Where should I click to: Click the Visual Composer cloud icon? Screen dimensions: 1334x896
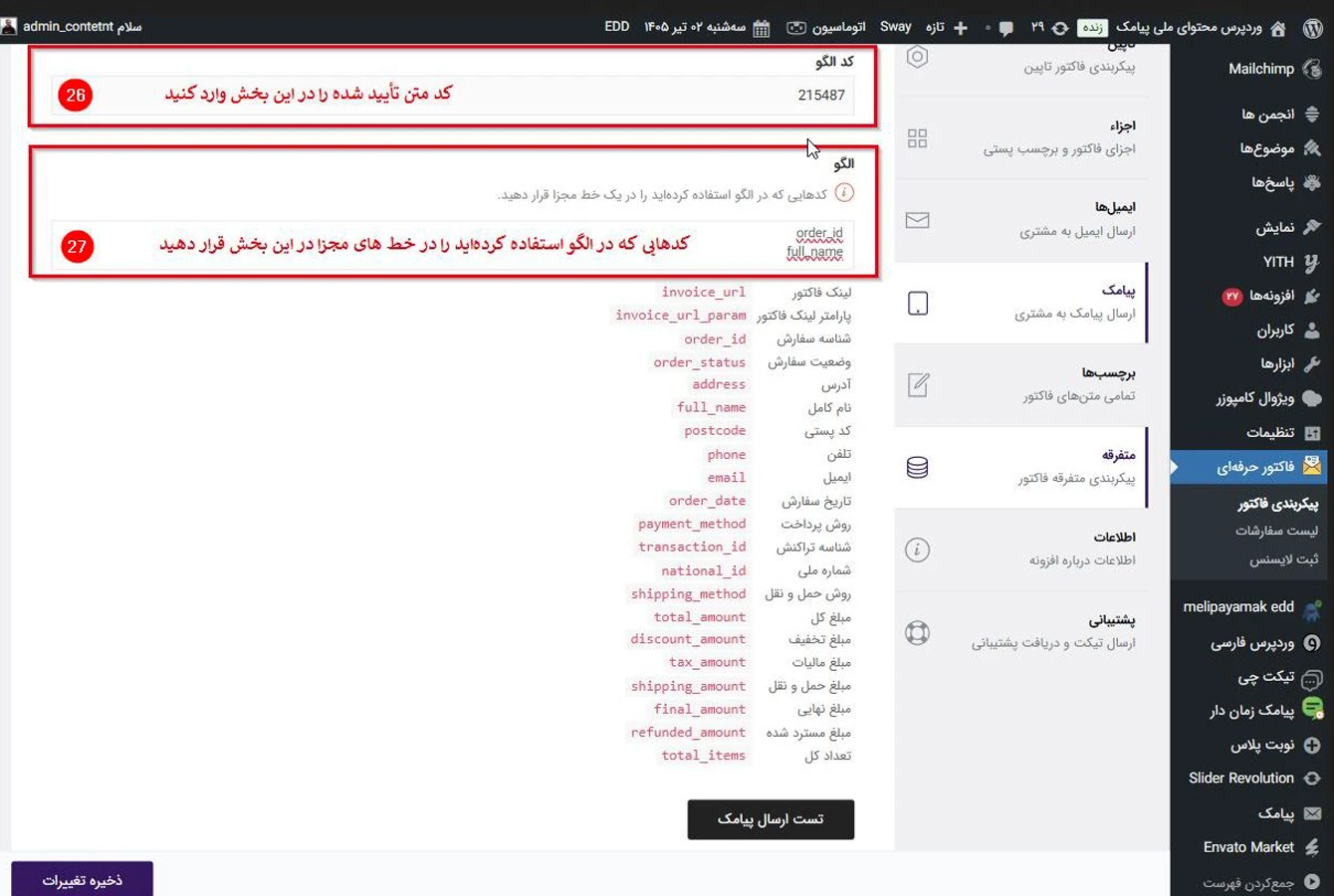(x=1312, y=398)
